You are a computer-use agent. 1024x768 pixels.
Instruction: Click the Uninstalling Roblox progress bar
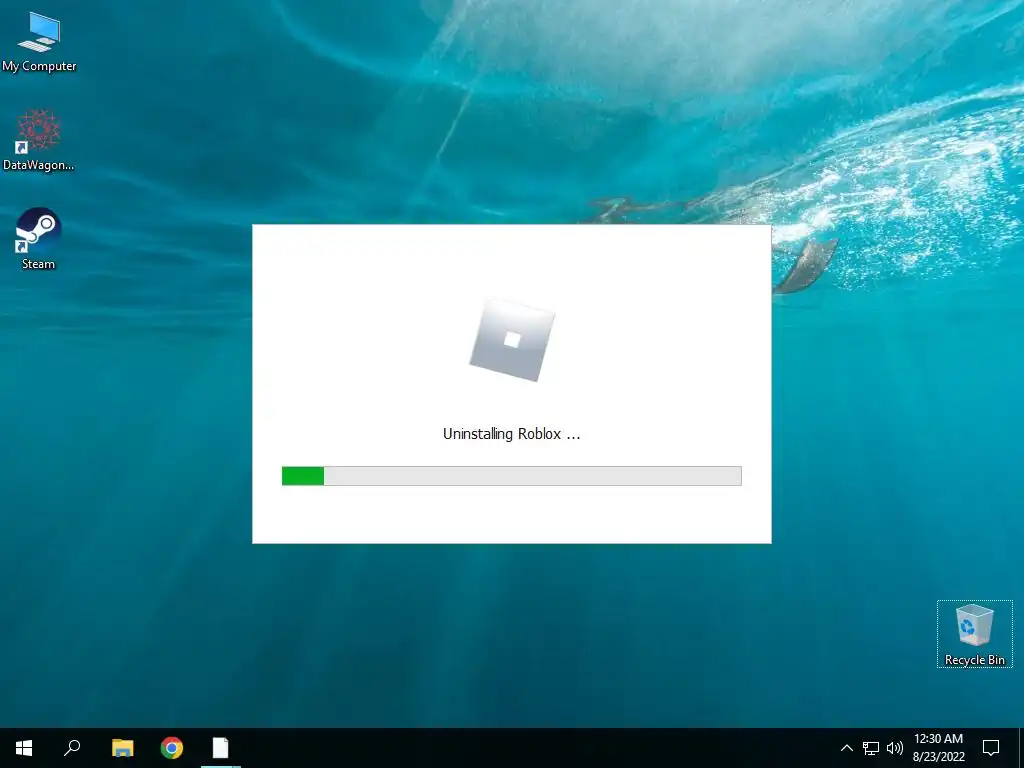(511, 475)
